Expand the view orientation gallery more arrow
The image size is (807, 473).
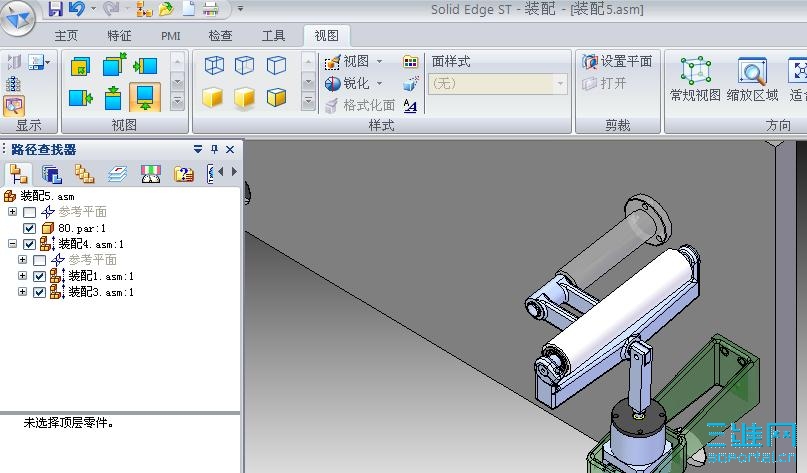coord(177,101)
